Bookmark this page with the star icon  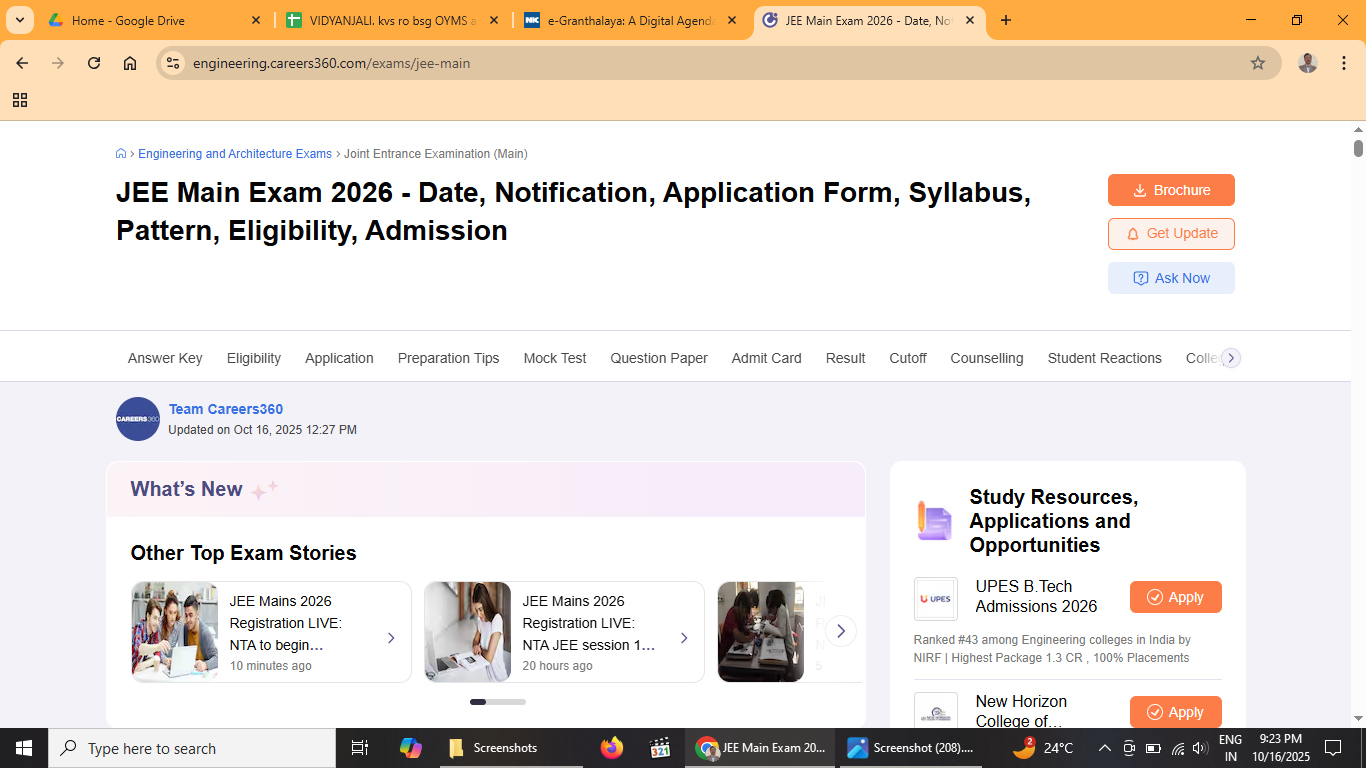(x=1257, y=63)
